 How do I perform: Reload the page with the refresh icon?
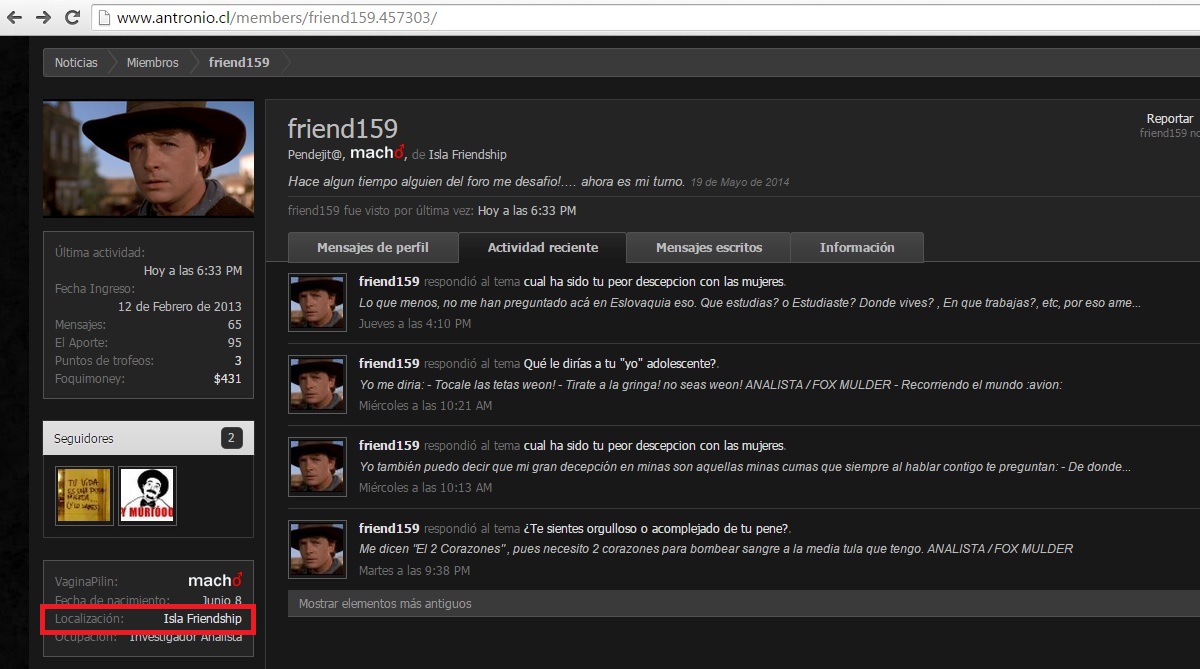click(x=72, y=17)
